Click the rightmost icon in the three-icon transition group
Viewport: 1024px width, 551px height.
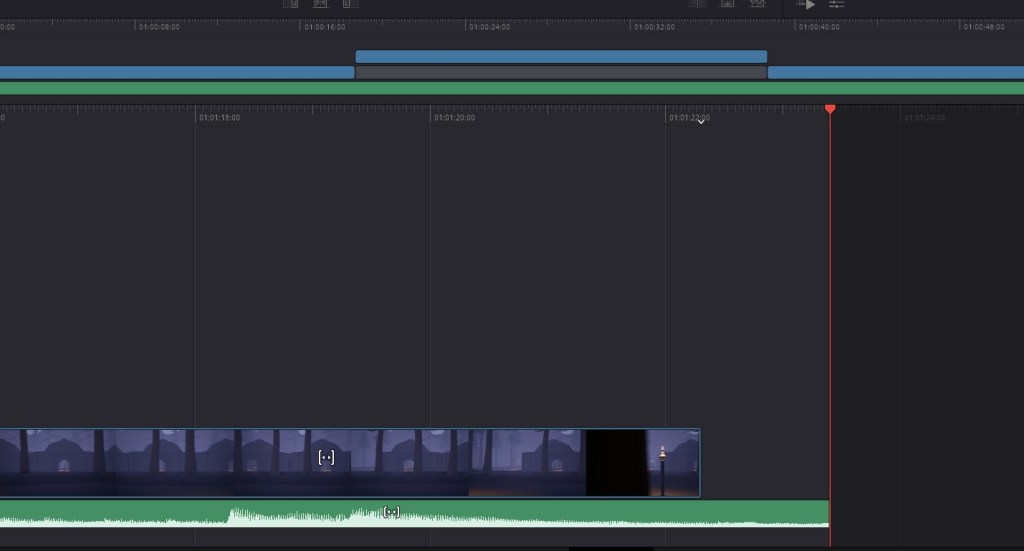[x=758, y=4]
